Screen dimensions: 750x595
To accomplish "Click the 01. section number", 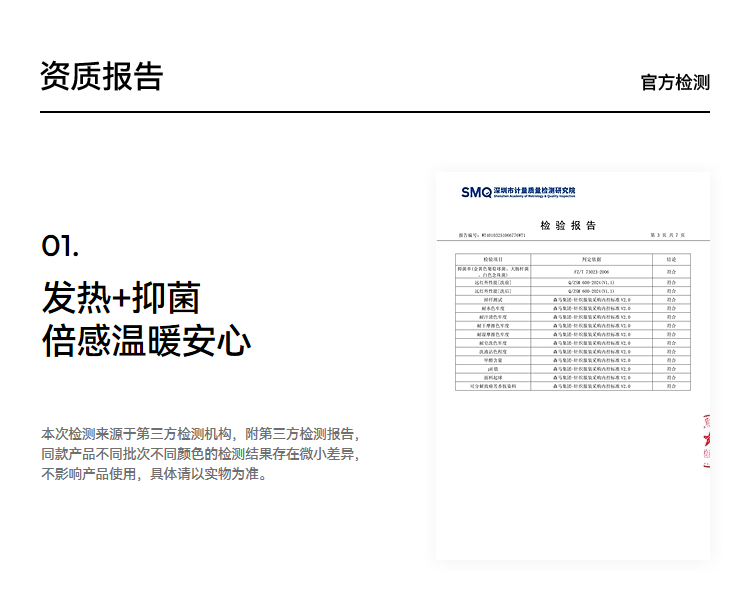I will (60, 246).
